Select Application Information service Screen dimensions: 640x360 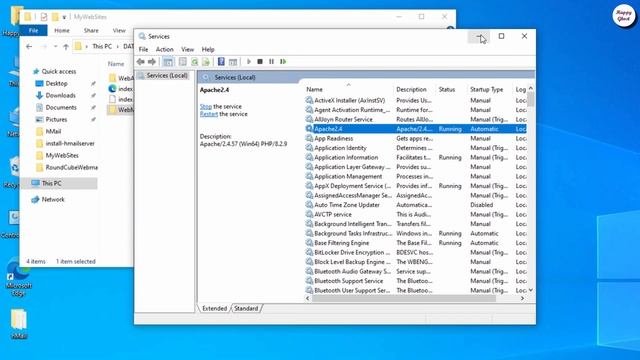coord(416,158)
